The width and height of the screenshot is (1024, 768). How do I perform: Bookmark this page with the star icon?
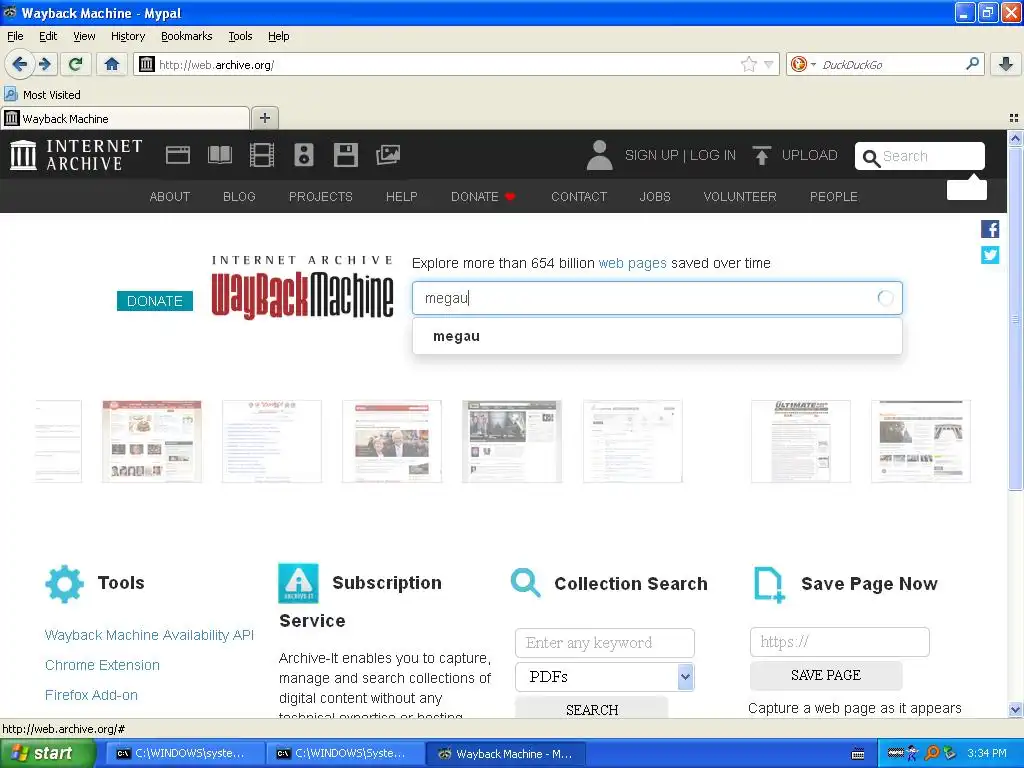click(748, 64)
